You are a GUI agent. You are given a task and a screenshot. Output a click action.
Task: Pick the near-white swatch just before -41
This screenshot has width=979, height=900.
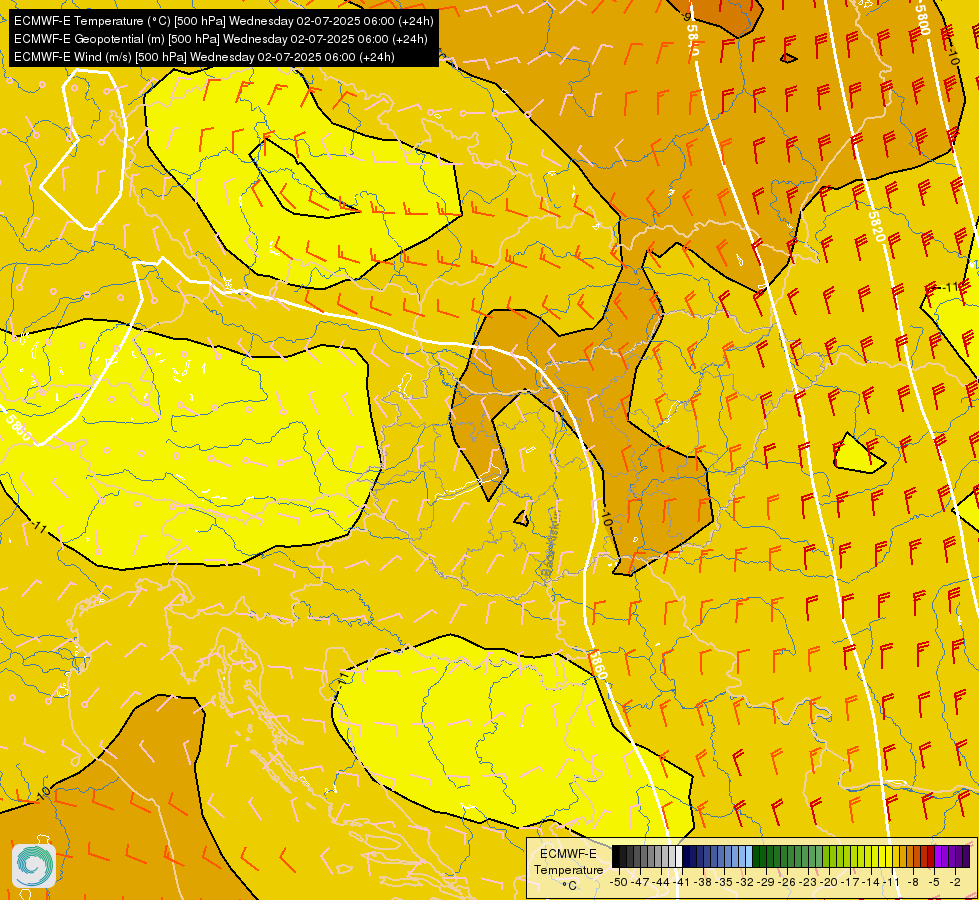(679, 856)
